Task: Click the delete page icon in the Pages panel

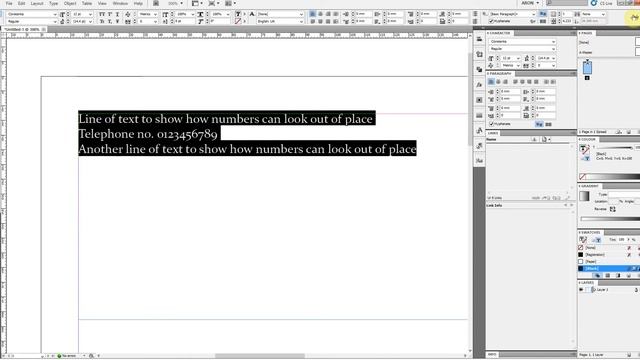Action: pos(638,132)
